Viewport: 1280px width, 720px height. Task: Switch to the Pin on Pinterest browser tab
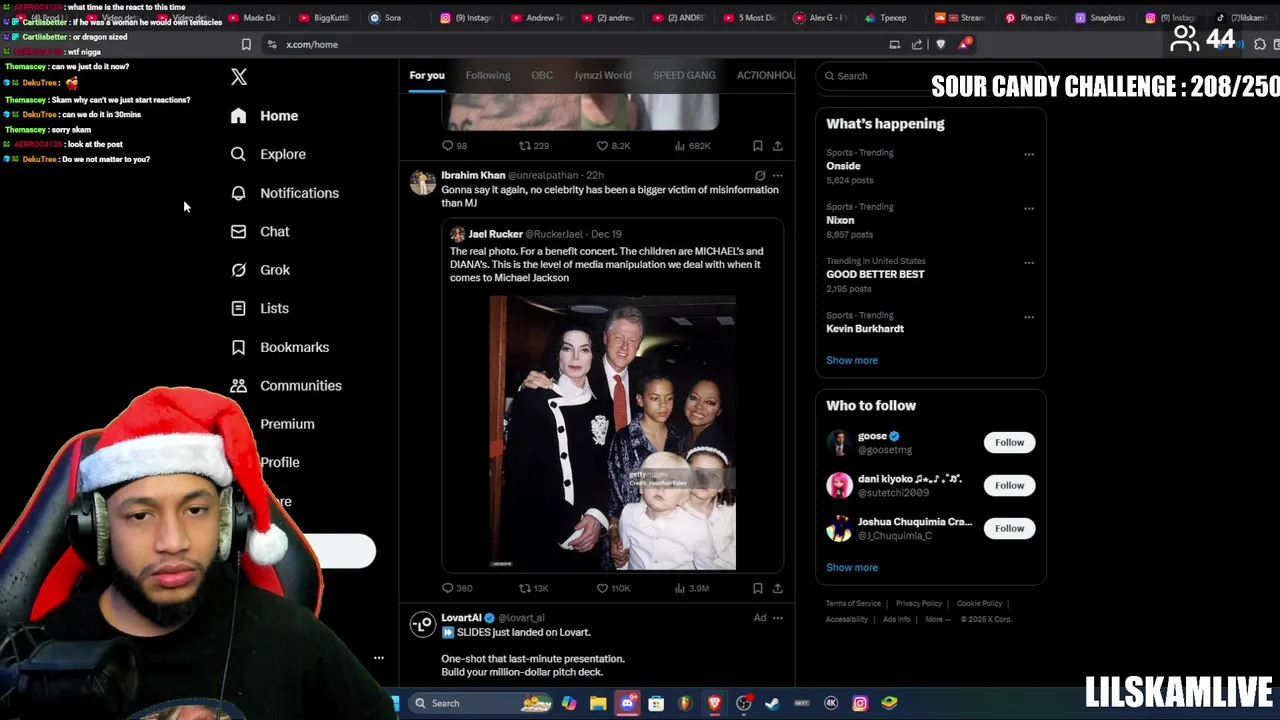point(1030,17)
